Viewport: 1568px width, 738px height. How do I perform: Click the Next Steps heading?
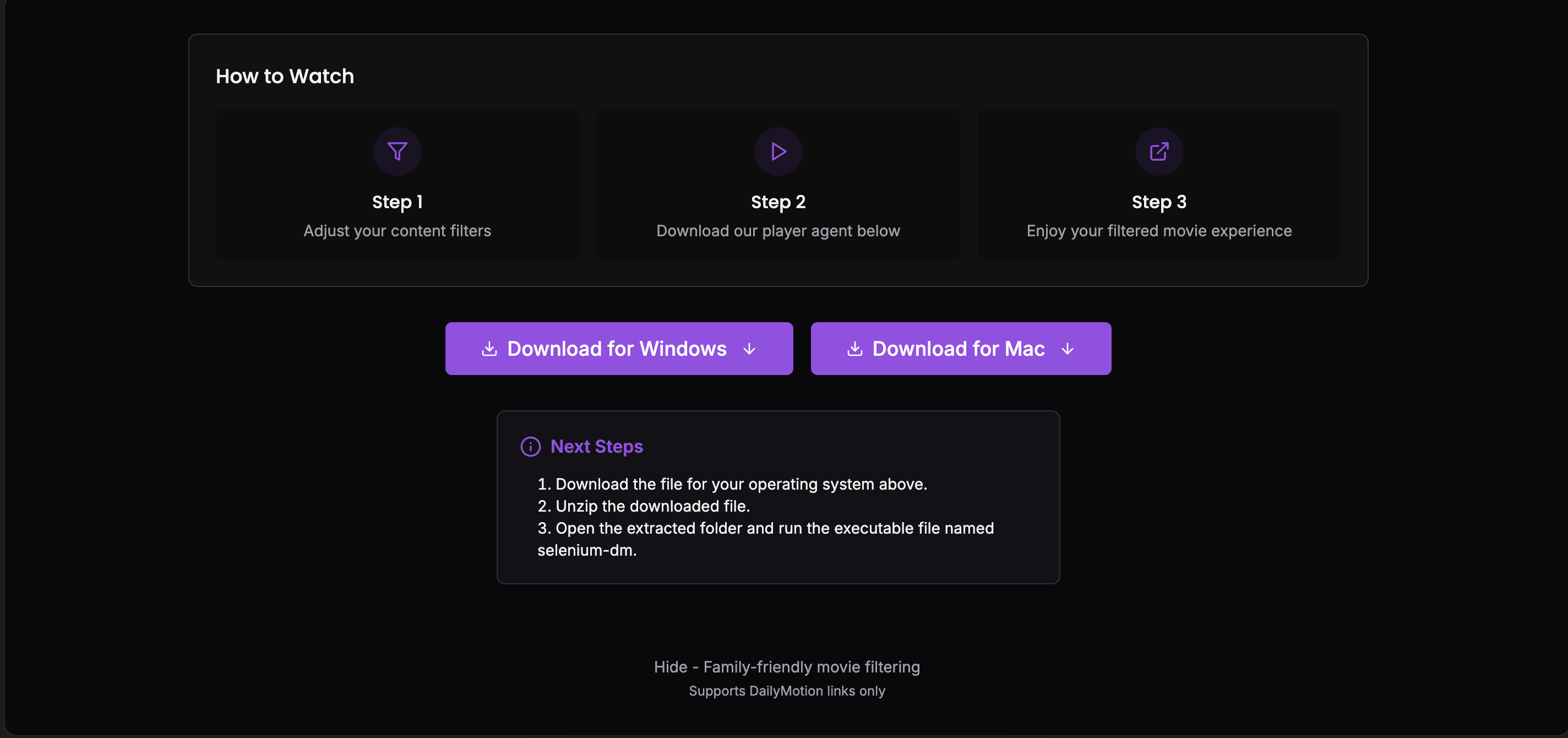(x=596, y=446)
